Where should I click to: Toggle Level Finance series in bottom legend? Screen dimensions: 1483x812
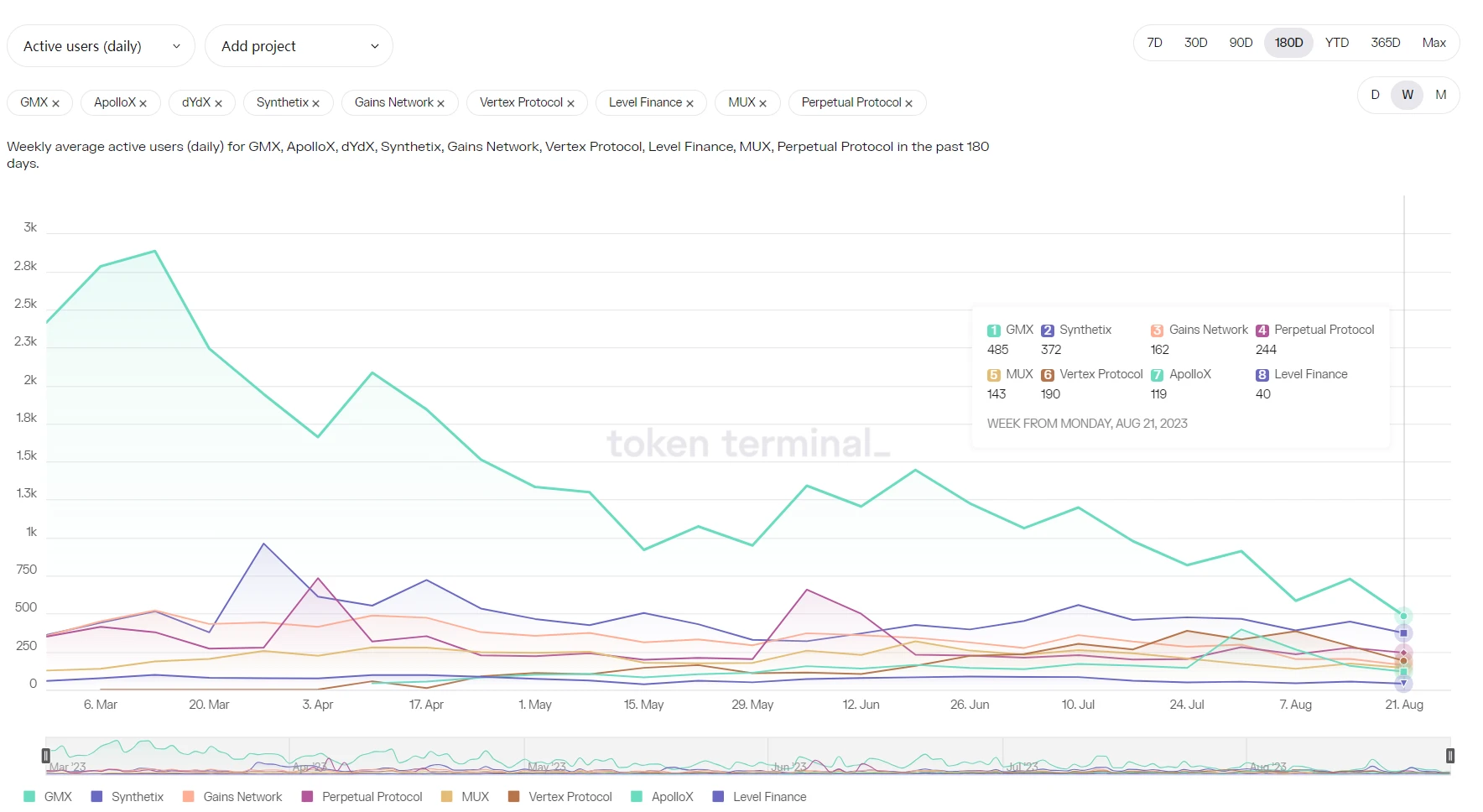(760, 797)
